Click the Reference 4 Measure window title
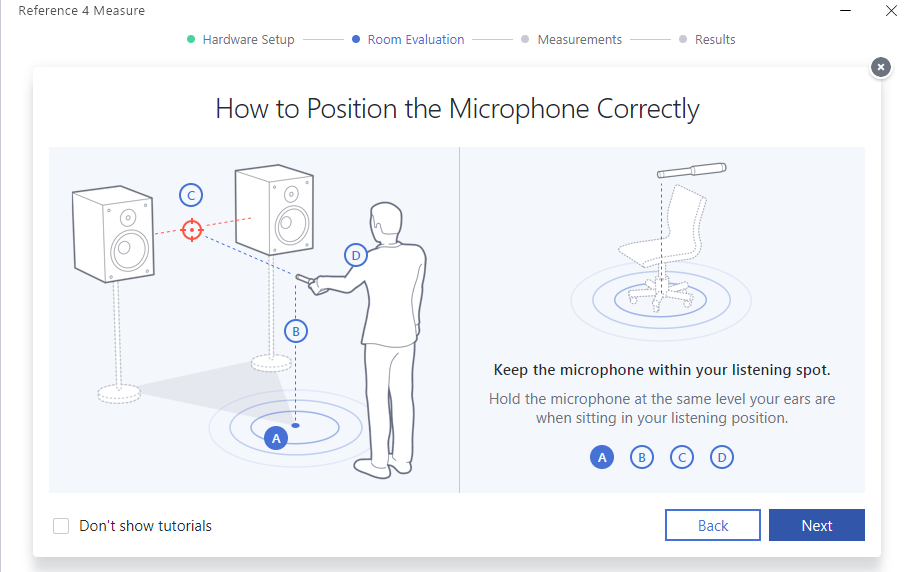This screenshot has width=907, height=572. coord(82,10)
